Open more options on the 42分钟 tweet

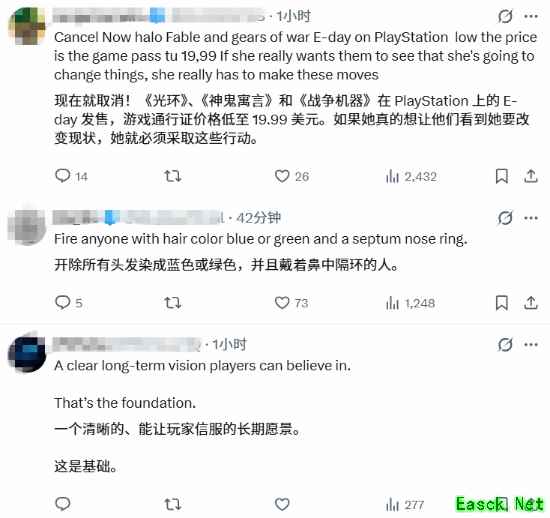(x=531, y=218)
